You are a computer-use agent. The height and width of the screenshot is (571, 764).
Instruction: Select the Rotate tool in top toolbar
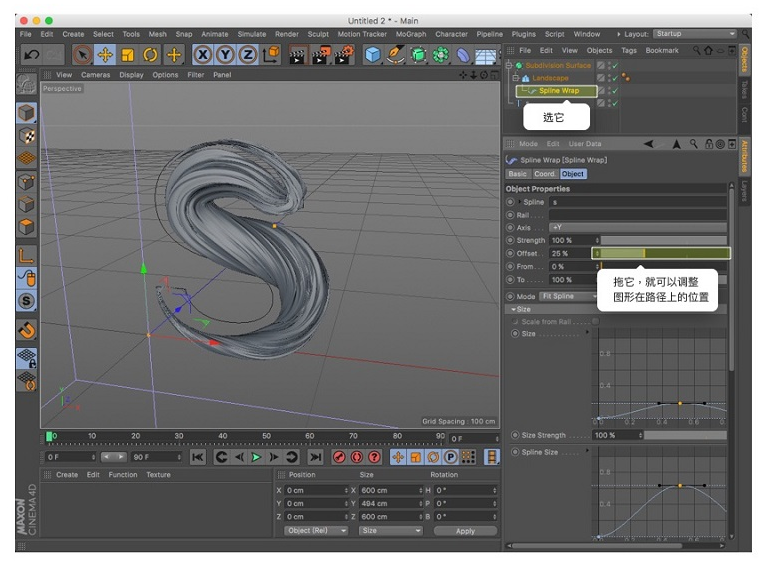(x=151, y=55)
